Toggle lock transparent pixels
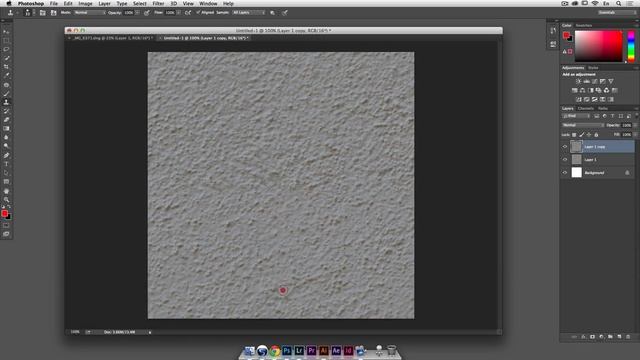This screenshot has width=640, height=360. point(574,135)
